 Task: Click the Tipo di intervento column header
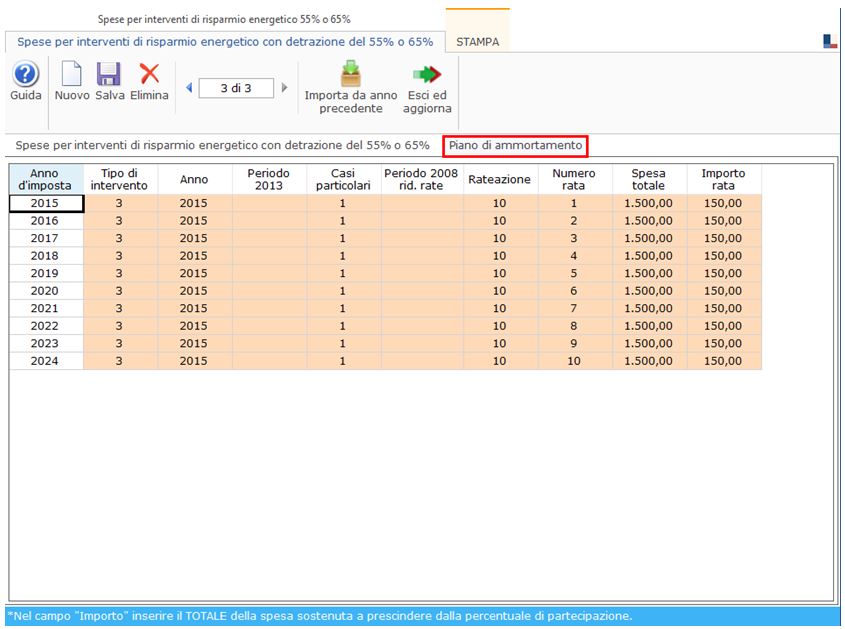(x=120, y=179)
